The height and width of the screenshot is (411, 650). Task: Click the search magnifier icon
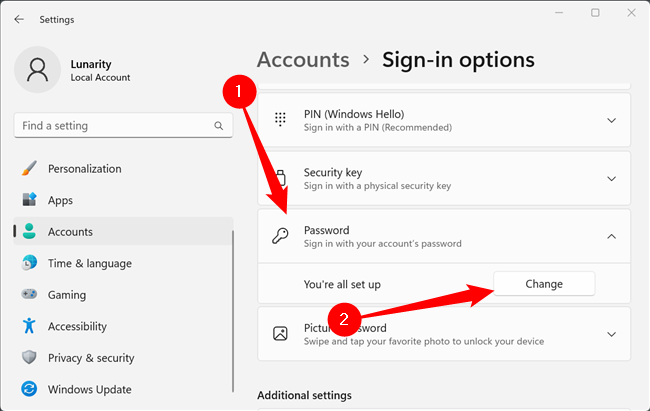(x=218, y=126)
